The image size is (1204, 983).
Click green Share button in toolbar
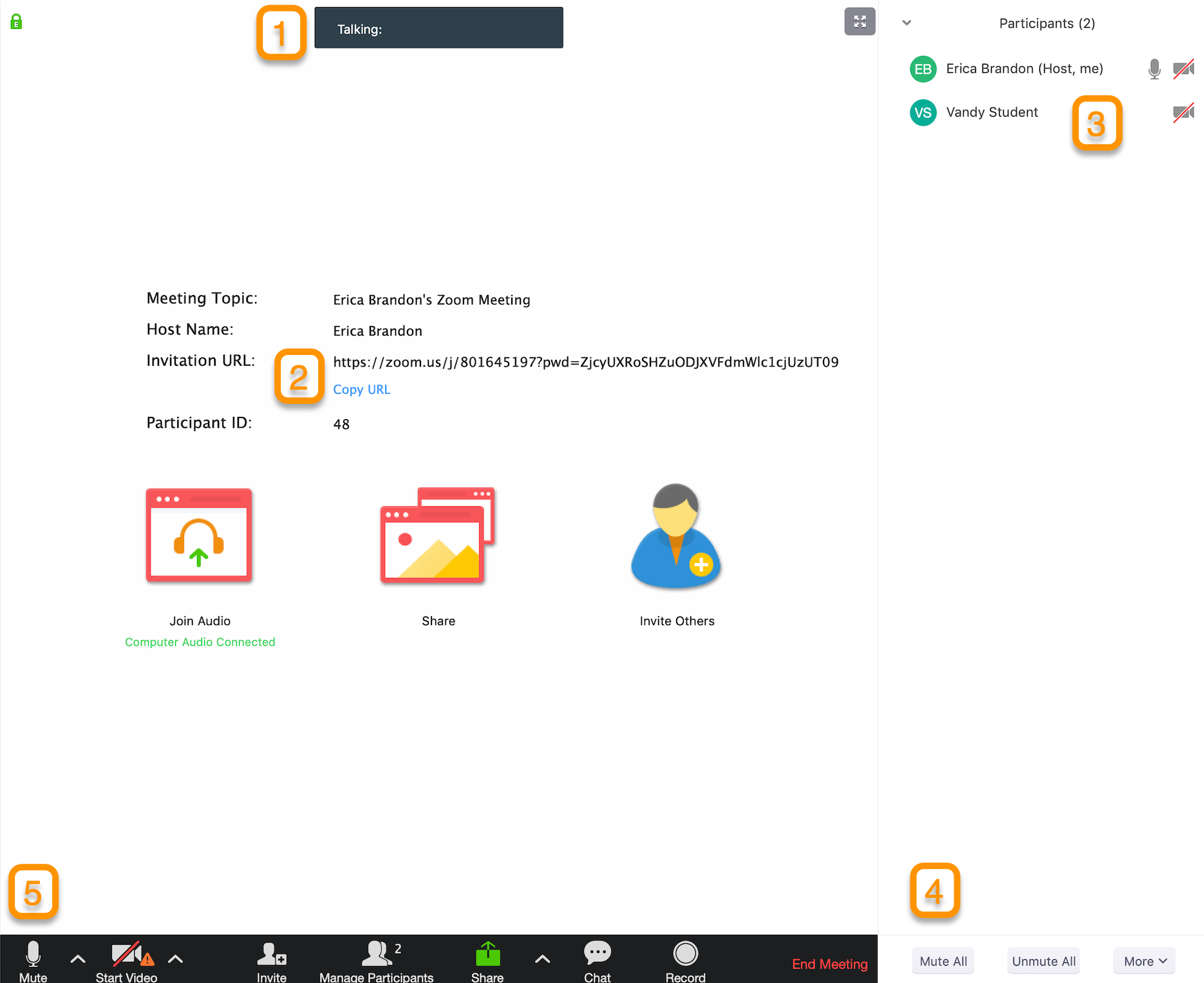pos(487,961)
